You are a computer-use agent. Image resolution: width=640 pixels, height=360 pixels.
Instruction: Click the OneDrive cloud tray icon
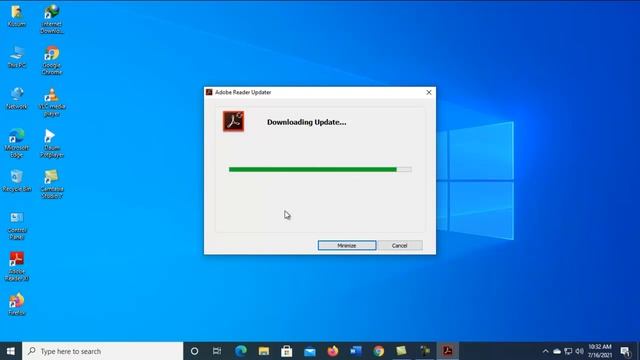click(557, 351)
